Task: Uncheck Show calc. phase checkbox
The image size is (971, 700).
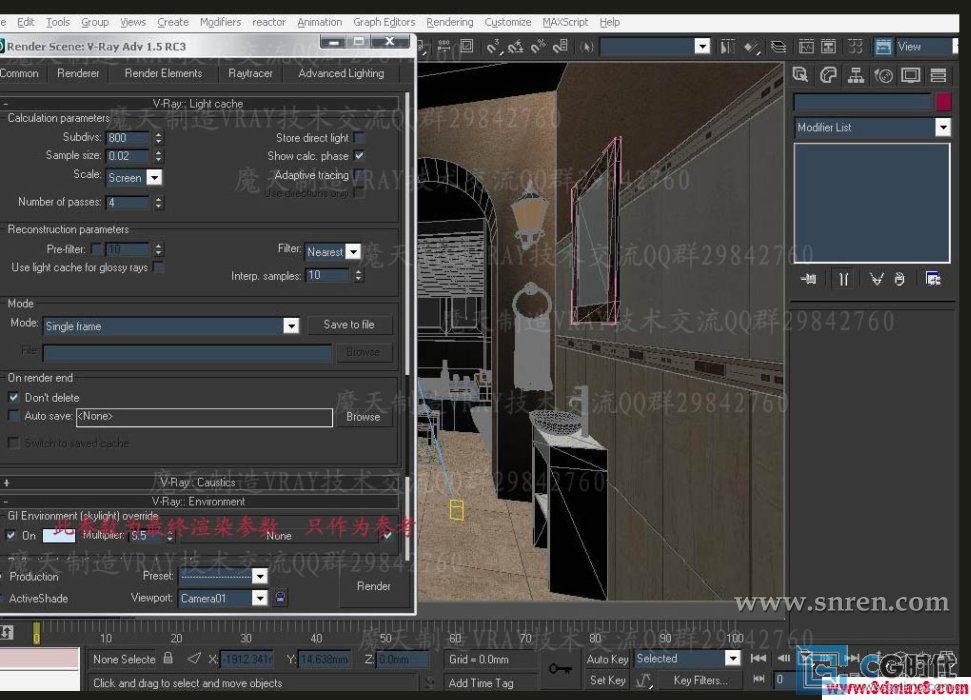Action: click(x=359, y=155)
